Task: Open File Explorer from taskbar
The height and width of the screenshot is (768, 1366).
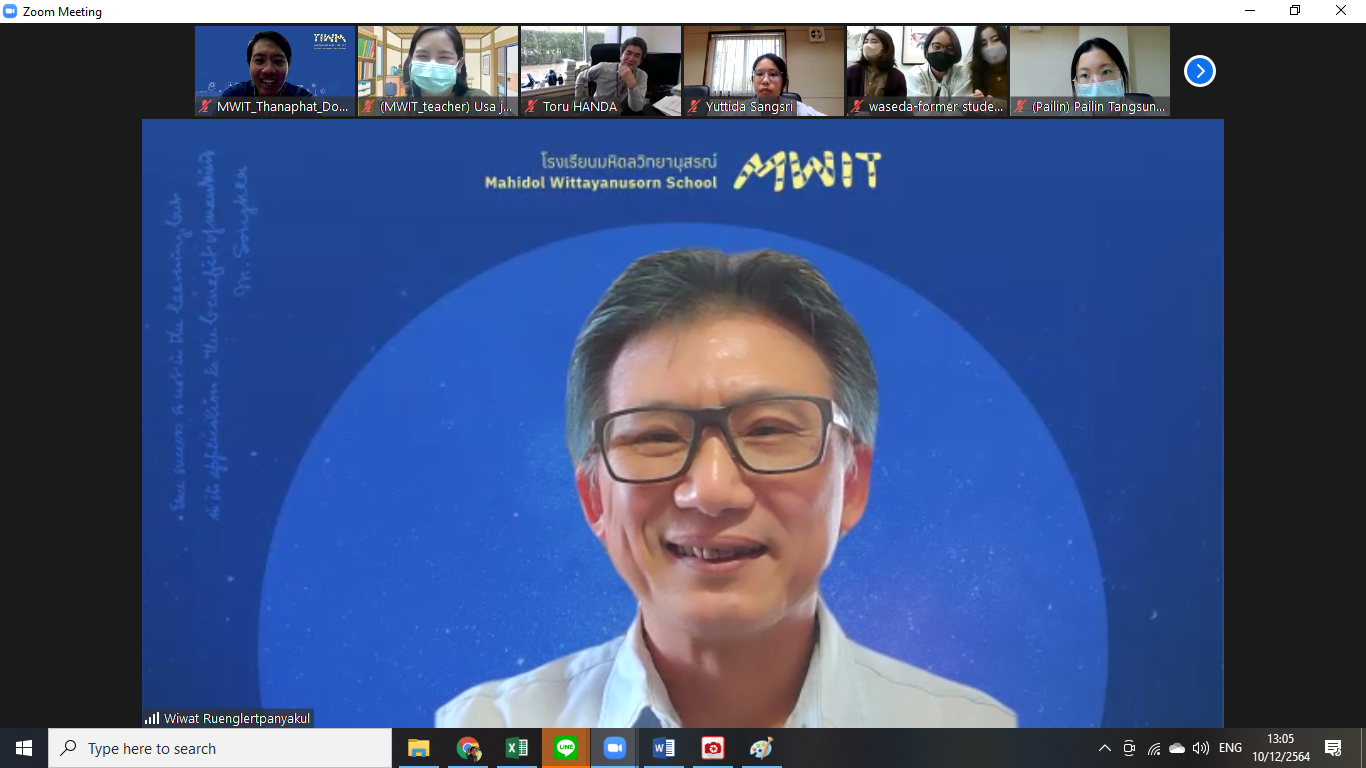Action: coord(418,748)
